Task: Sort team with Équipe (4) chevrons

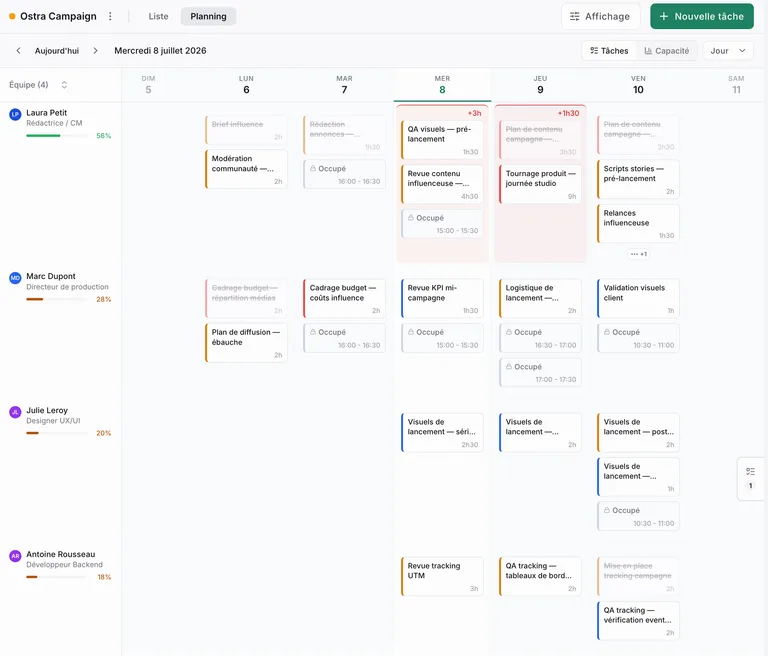Action: point(64,85)
